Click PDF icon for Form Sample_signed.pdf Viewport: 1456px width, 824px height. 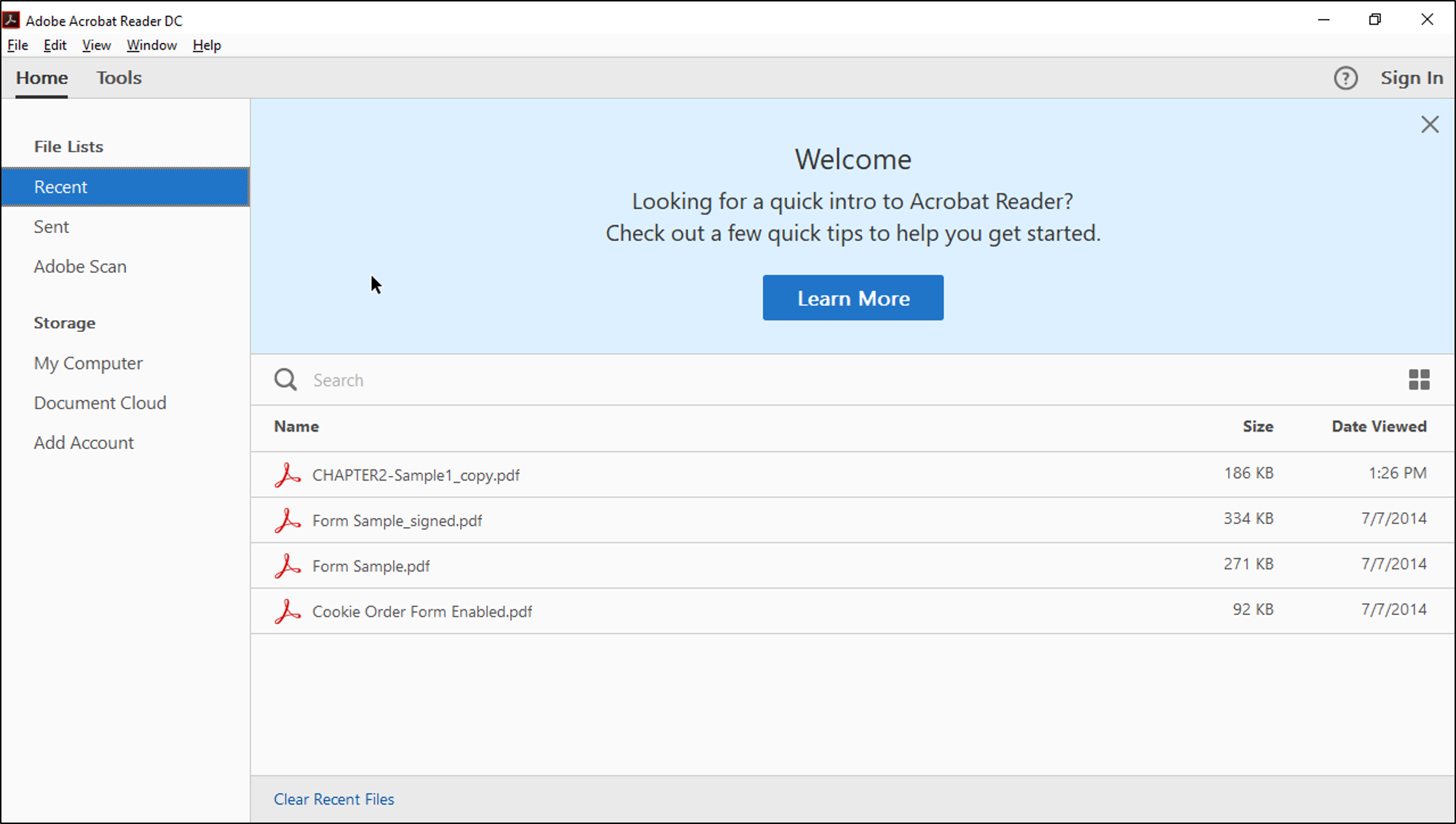point(288,520)
